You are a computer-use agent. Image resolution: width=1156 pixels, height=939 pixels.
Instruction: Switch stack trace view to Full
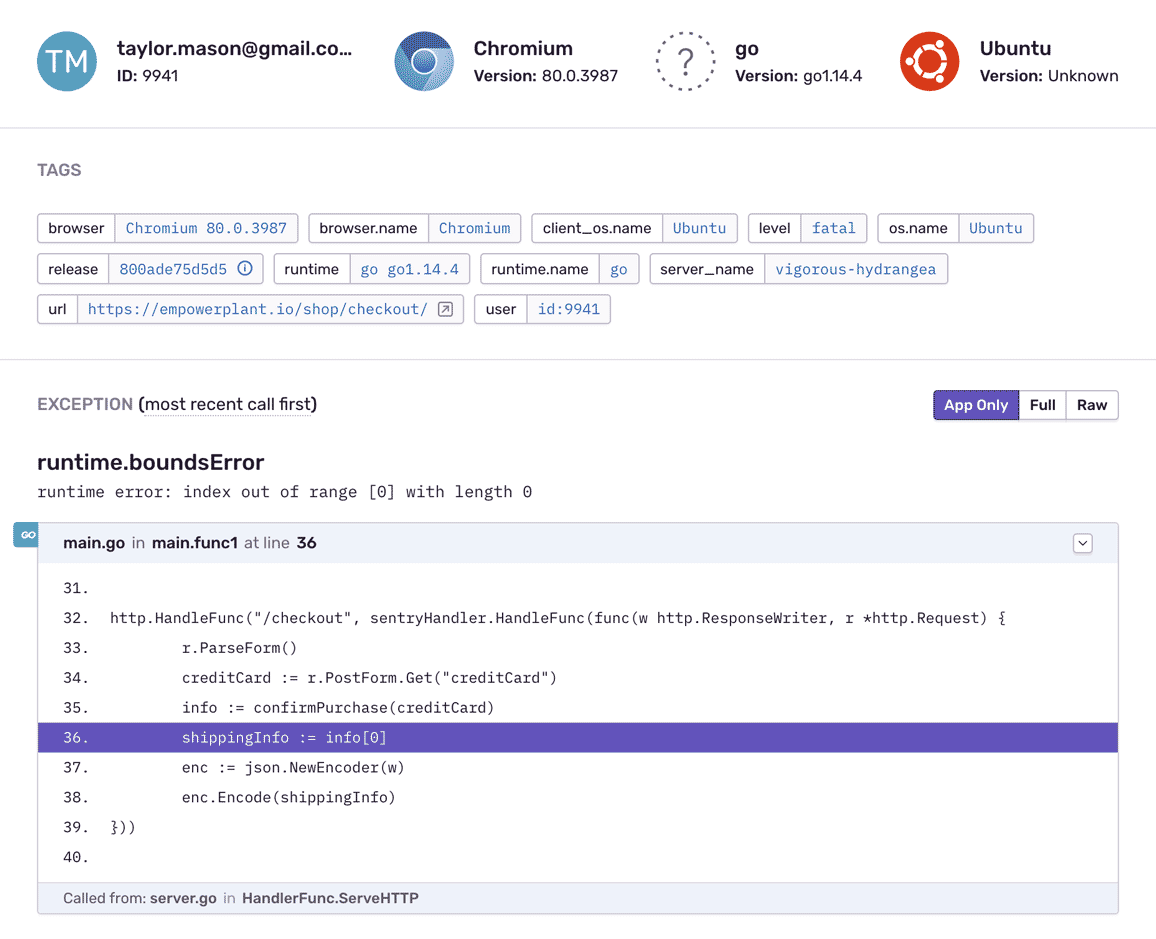[1042, 405]
